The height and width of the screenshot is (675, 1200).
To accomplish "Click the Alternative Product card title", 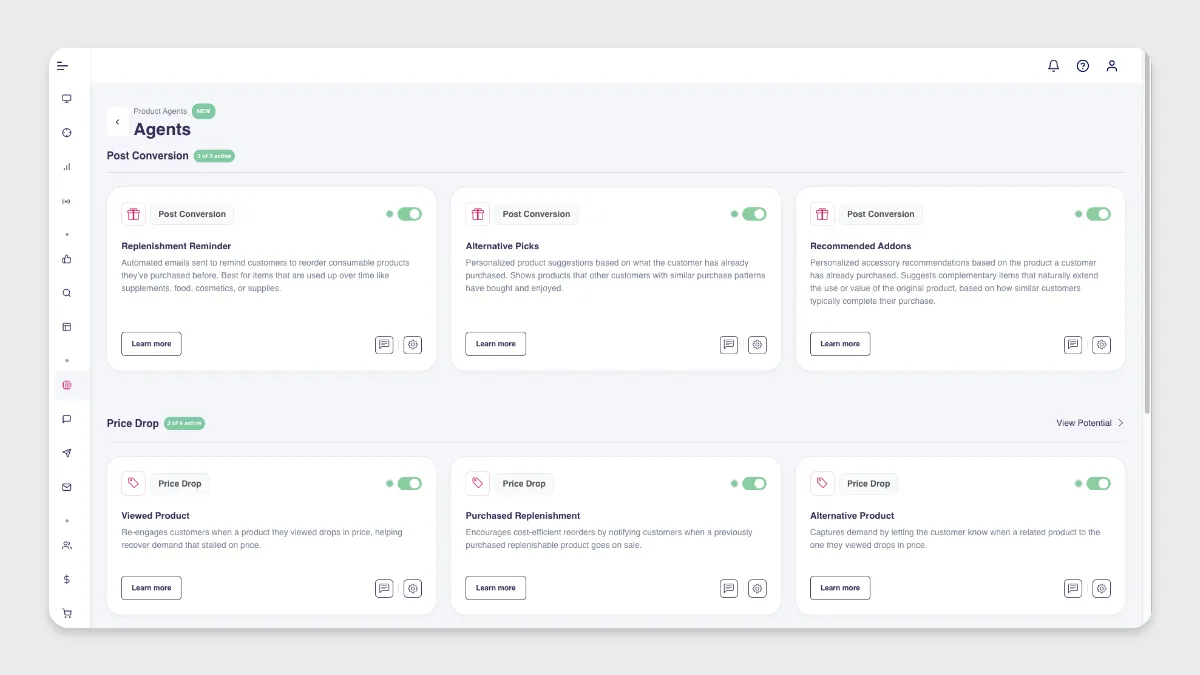I will (852, 516).
